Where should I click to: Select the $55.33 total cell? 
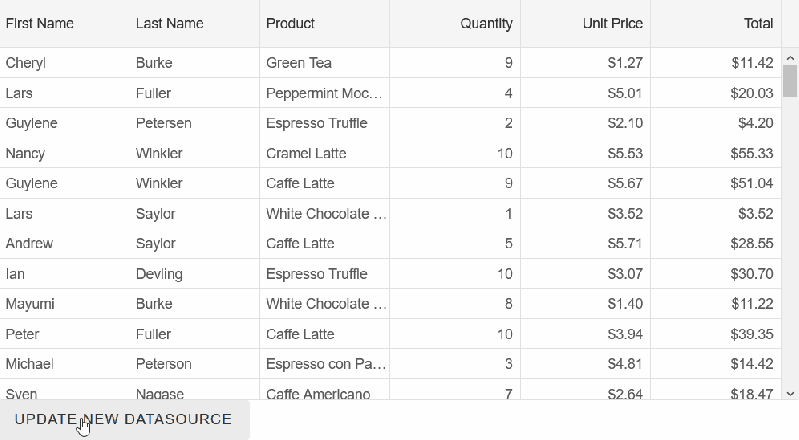751,153
